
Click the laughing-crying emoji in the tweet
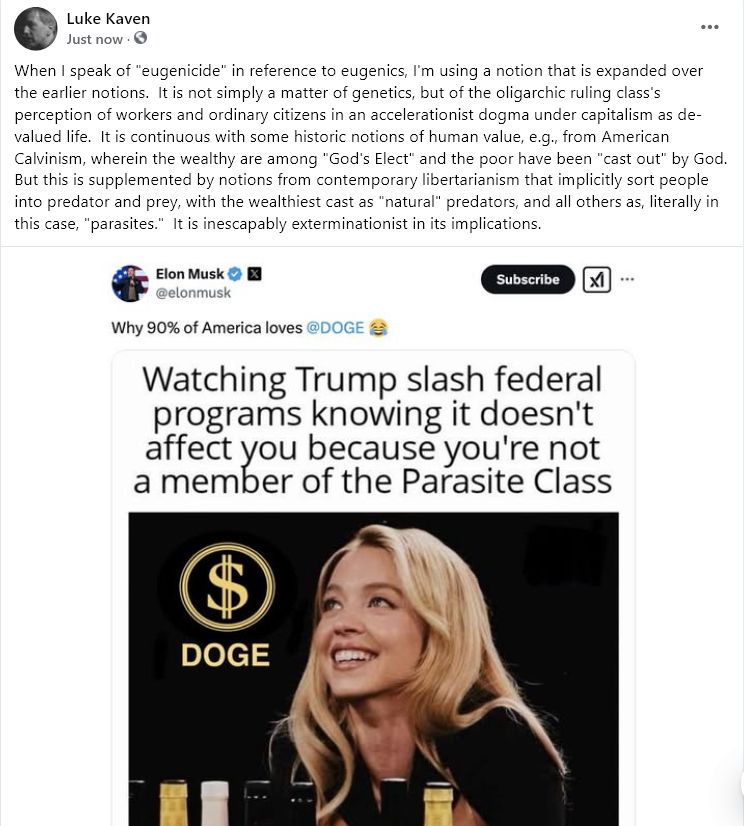378,328
